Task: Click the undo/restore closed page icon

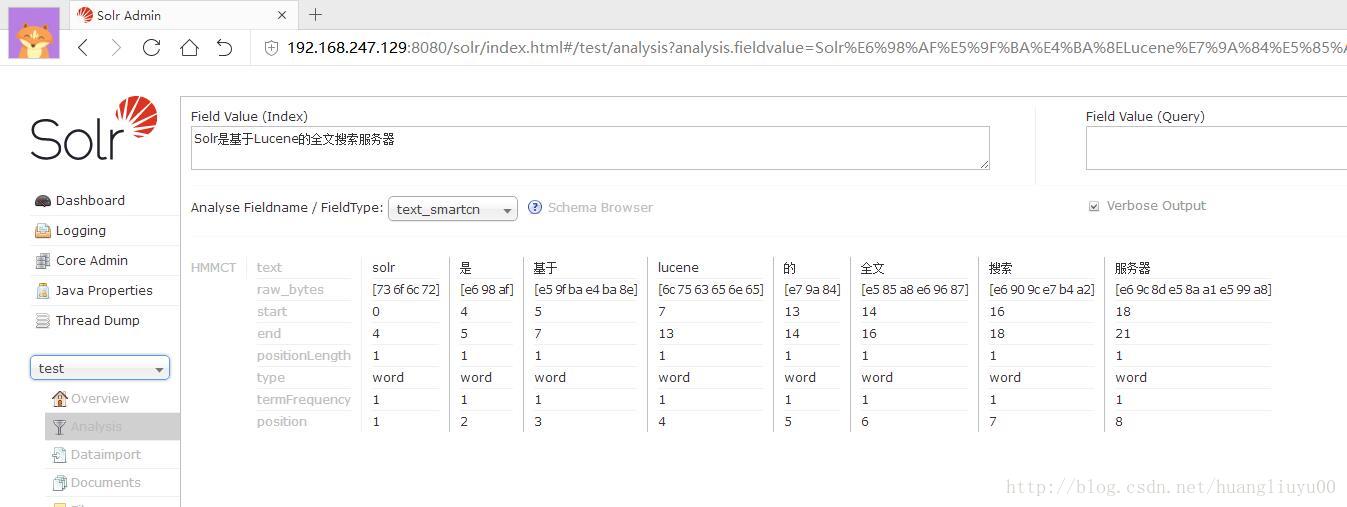Action: (x=224, y=47)
